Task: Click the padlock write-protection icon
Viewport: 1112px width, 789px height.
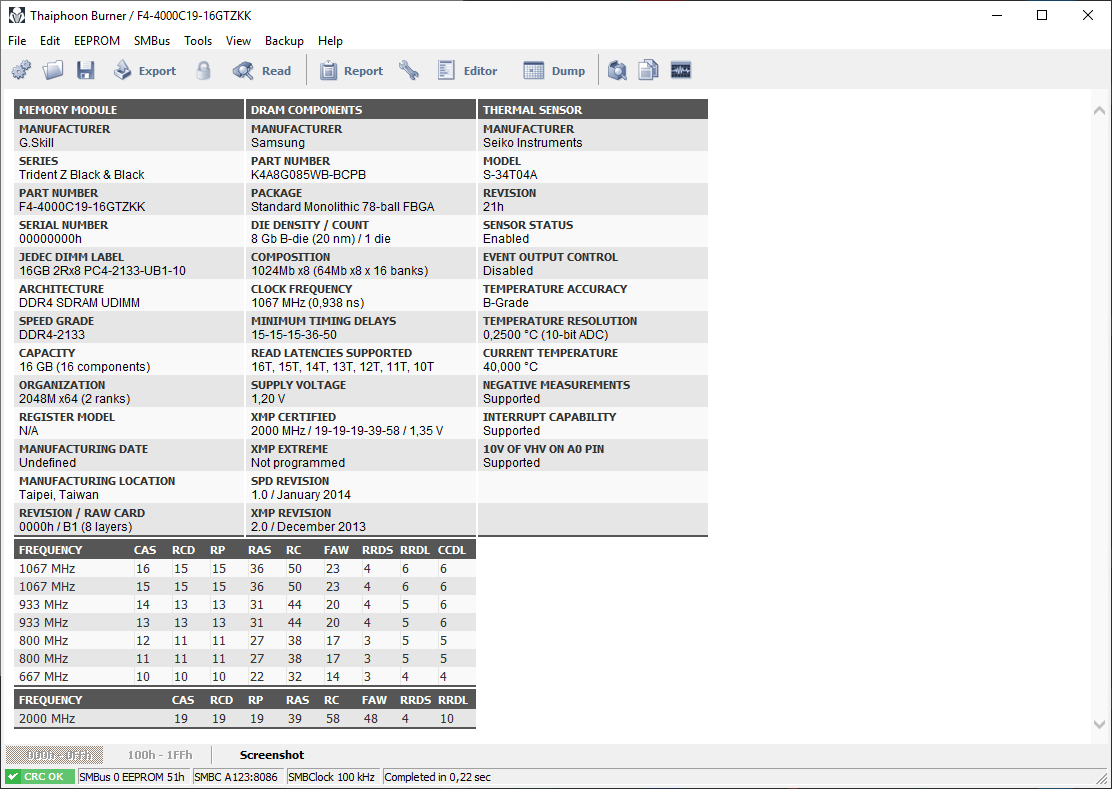Action: pyautogui.click(x=204, y=70)
